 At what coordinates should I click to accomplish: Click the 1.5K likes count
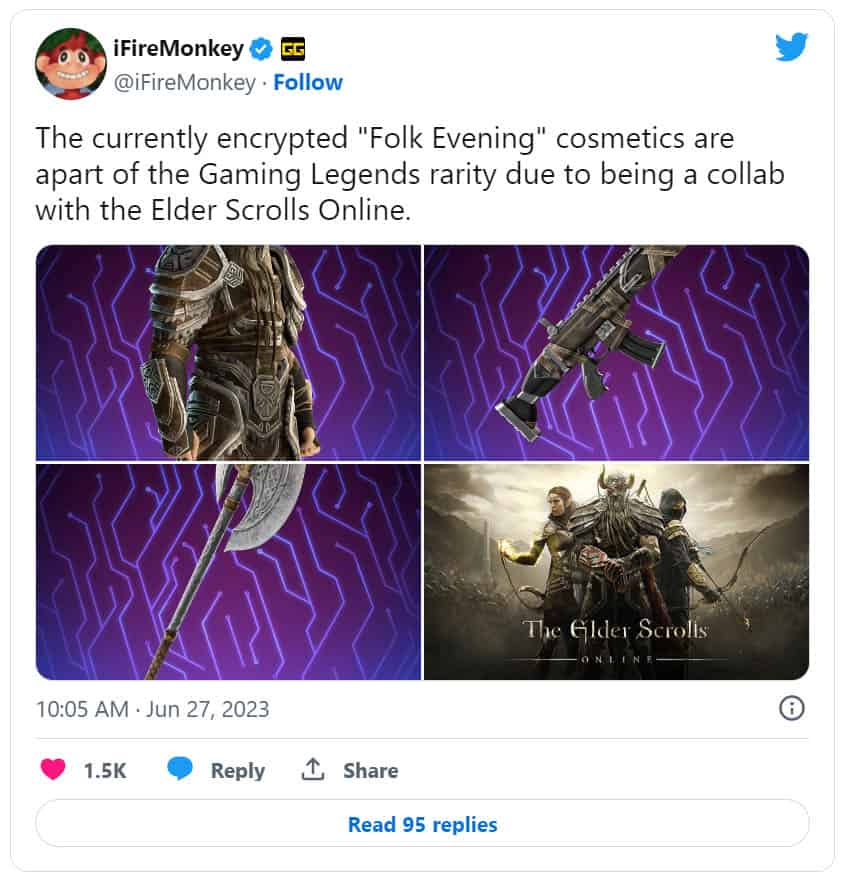pyautogui.click(x=105, y=771)
